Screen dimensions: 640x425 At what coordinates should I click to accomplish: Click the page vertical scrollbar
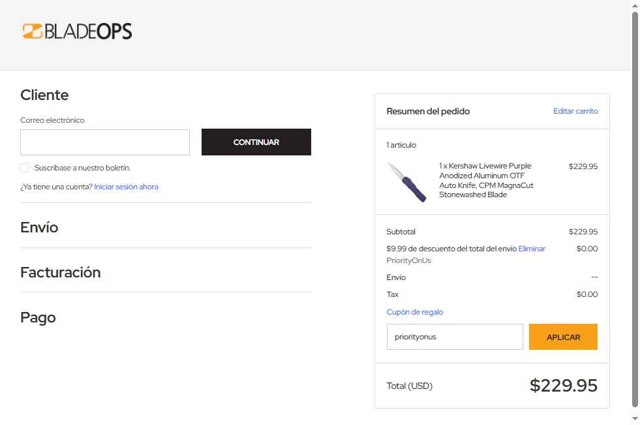click(635, 208)
